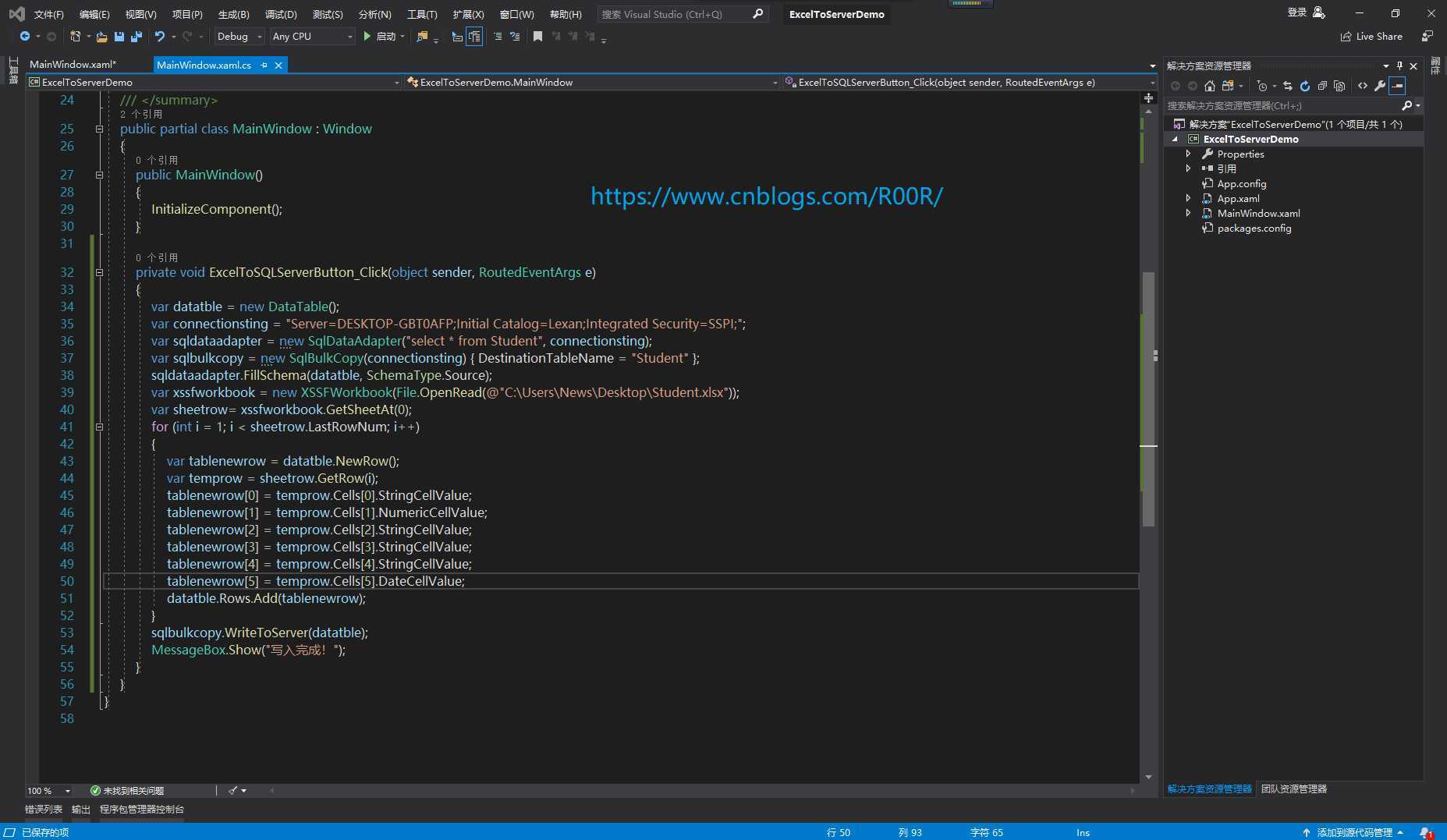Toggle the highlighted indent toolbar button
The width and height of the screenshot is (1447, 840).
tap(474, 37)
